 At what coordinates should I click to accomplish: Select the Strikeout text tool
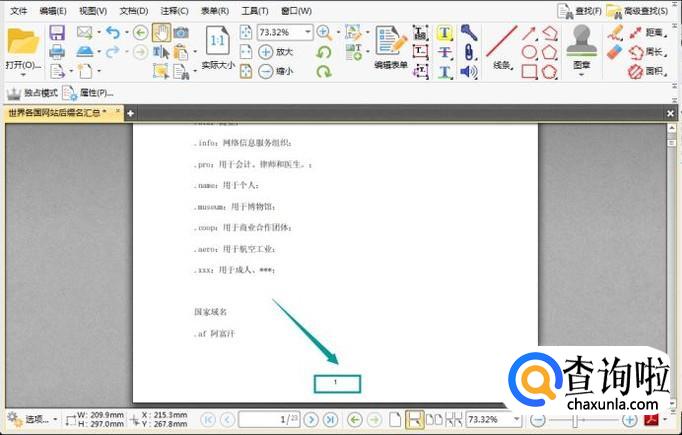coord(444,52)
